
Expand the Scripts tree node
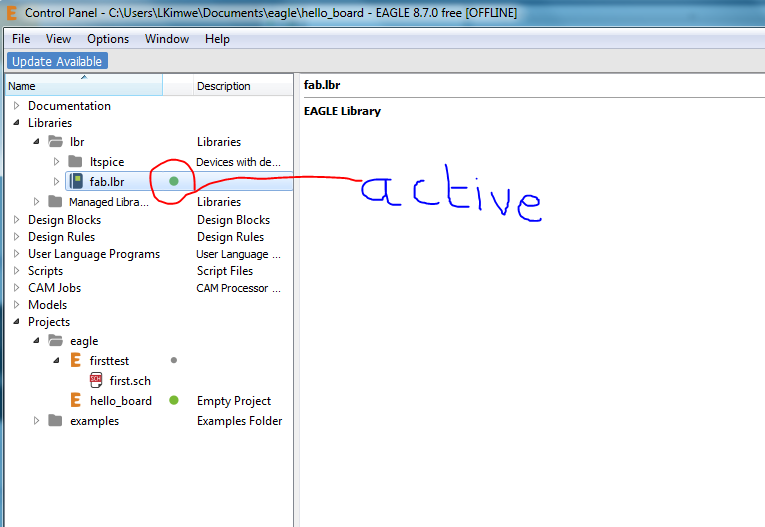click(17, 270)
